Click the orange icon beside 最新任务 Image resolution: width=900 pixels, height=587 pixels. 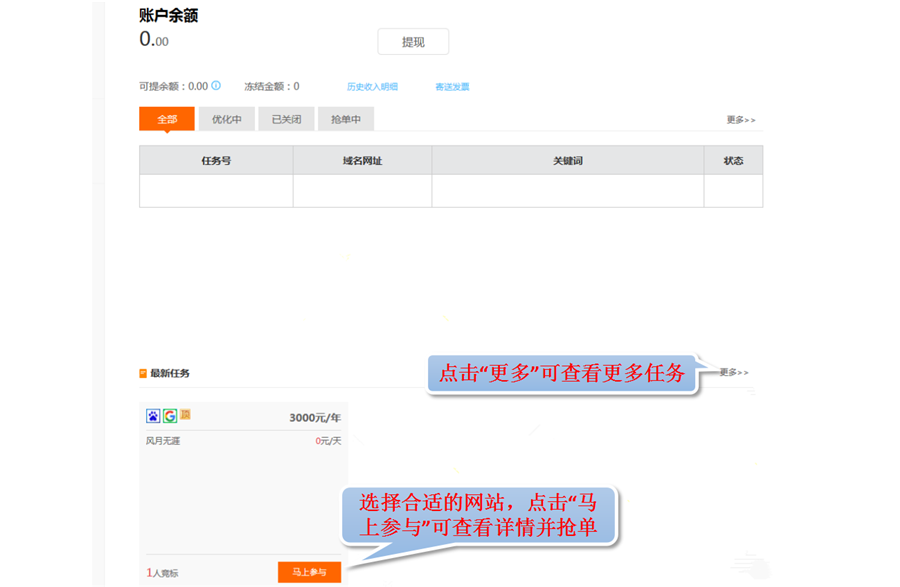[x=143, y=373]
